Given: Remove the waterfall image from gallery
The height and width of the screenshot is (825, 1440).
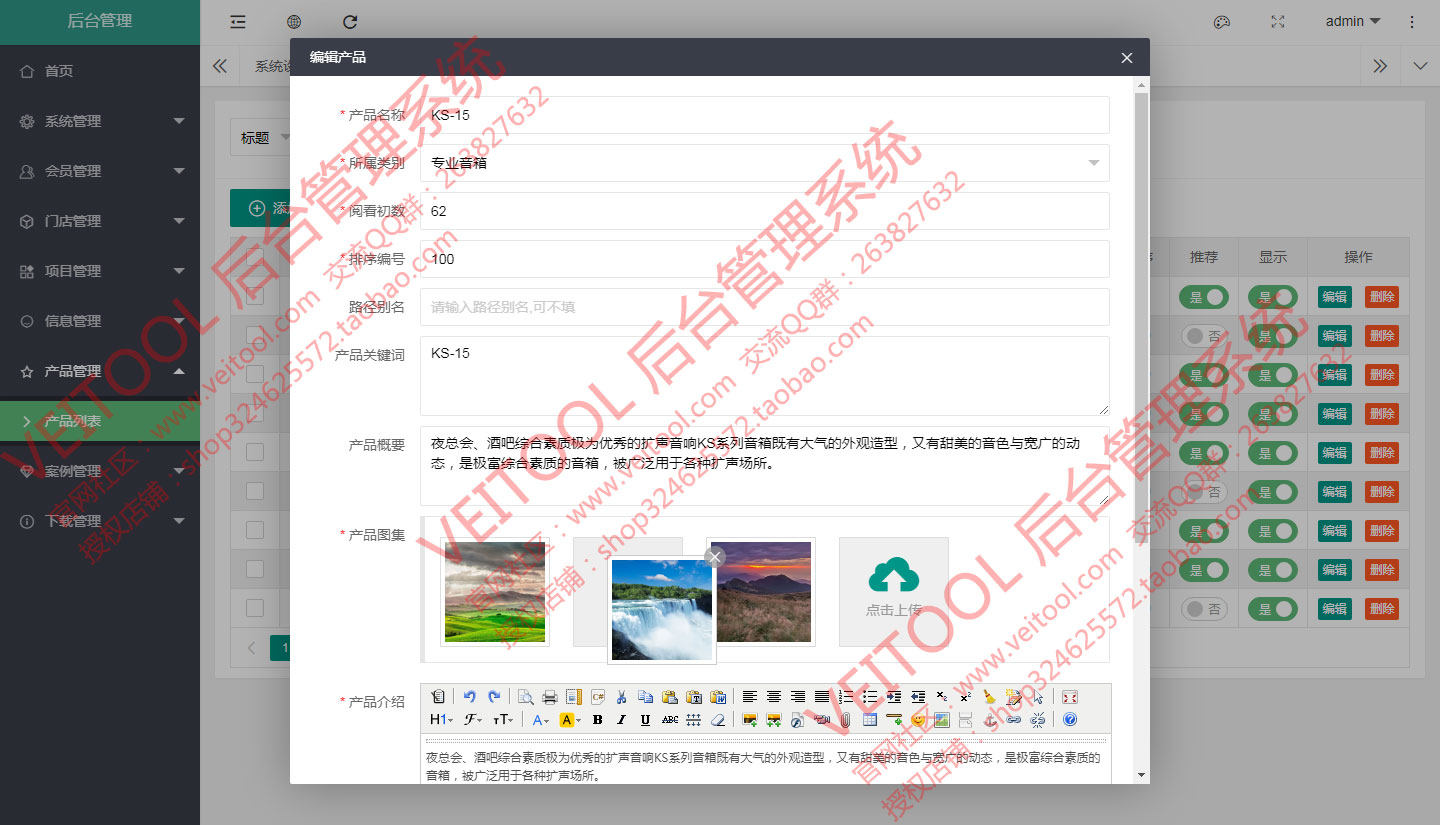Looking at the screenshot, I should (x=714, y=557).
